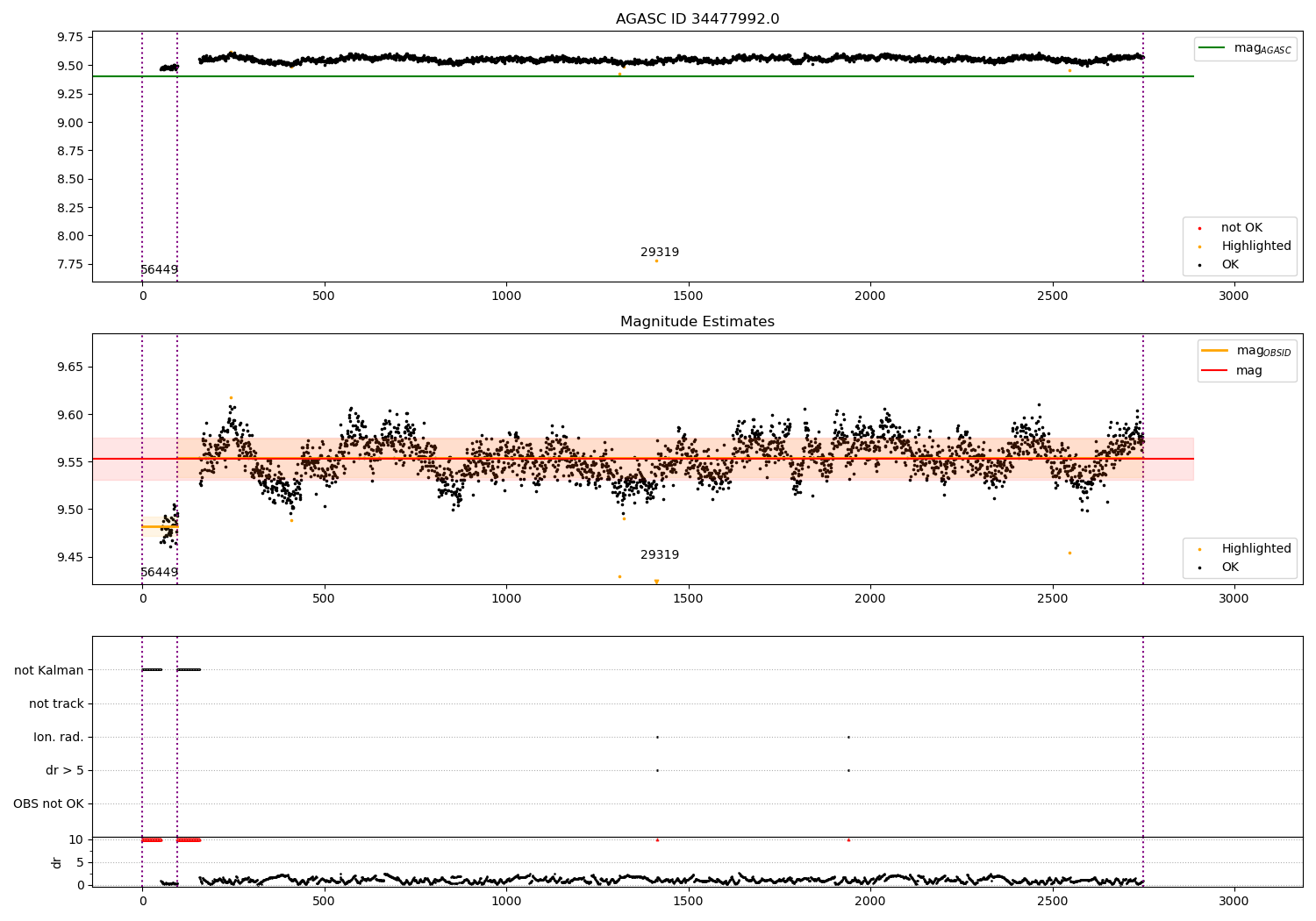This screenshot has height=921, width=1316.
Task: Click the '7.75' y-axis tick label
Action: coord(69,264)
